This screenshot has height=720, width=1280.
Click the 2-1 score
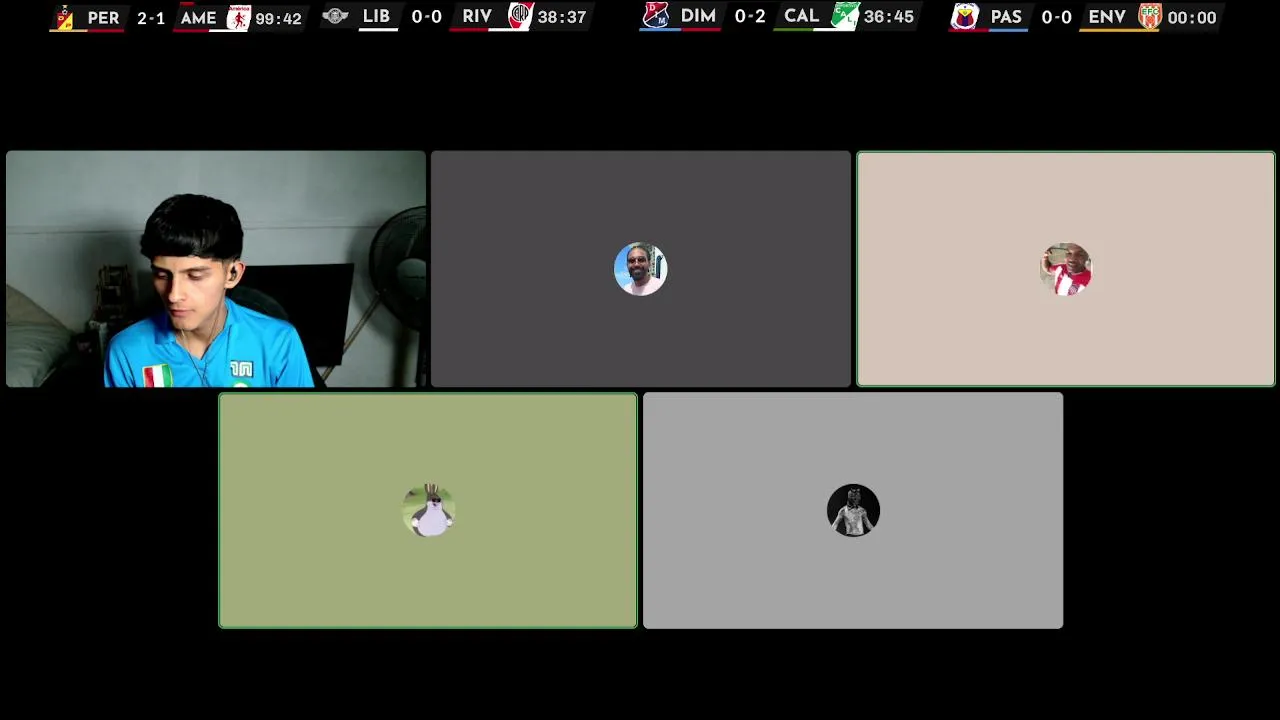pyautogui.click(x=151, y=18)
